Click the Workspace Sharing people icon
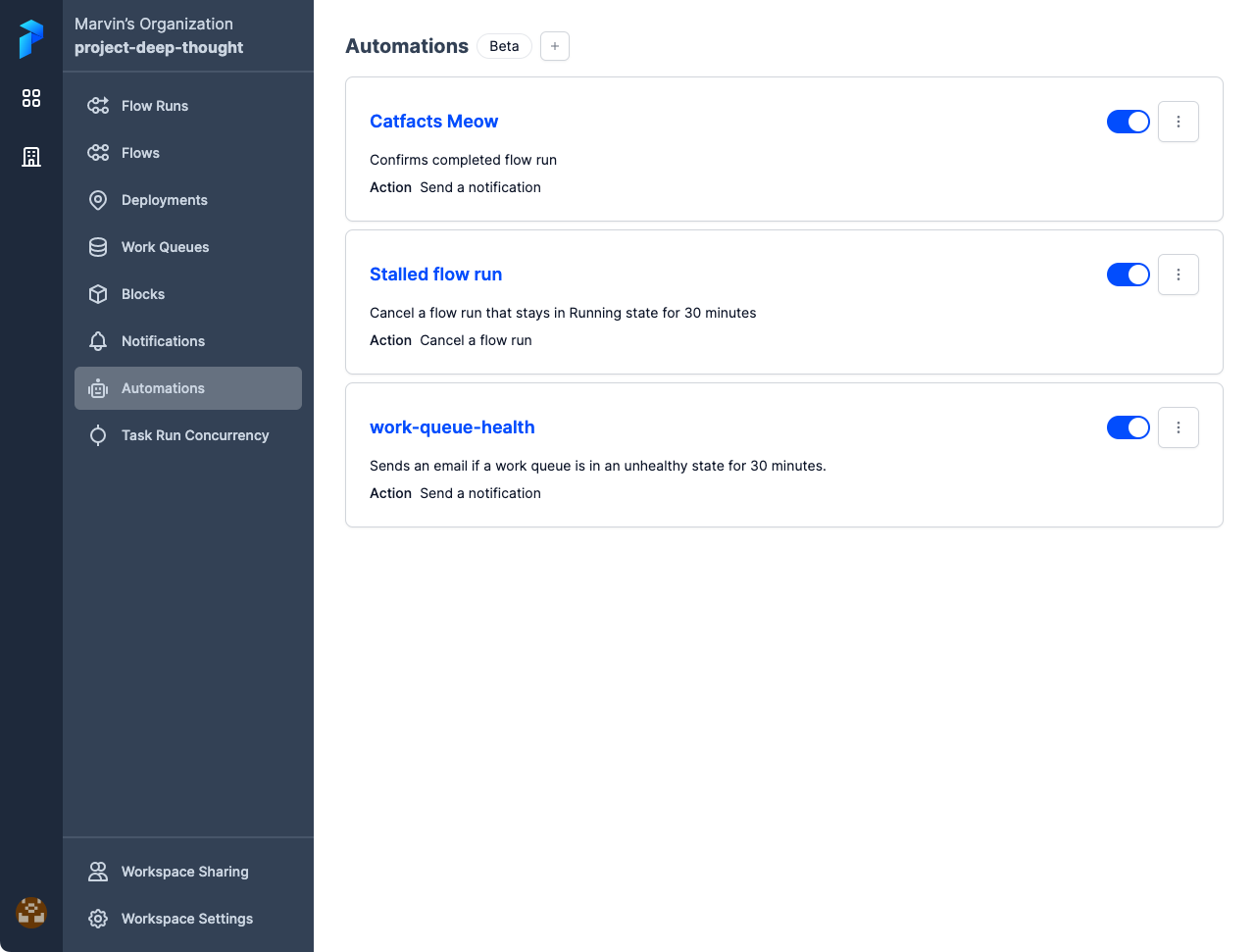This screenshot has height=952, width=1255. (98, 872)
